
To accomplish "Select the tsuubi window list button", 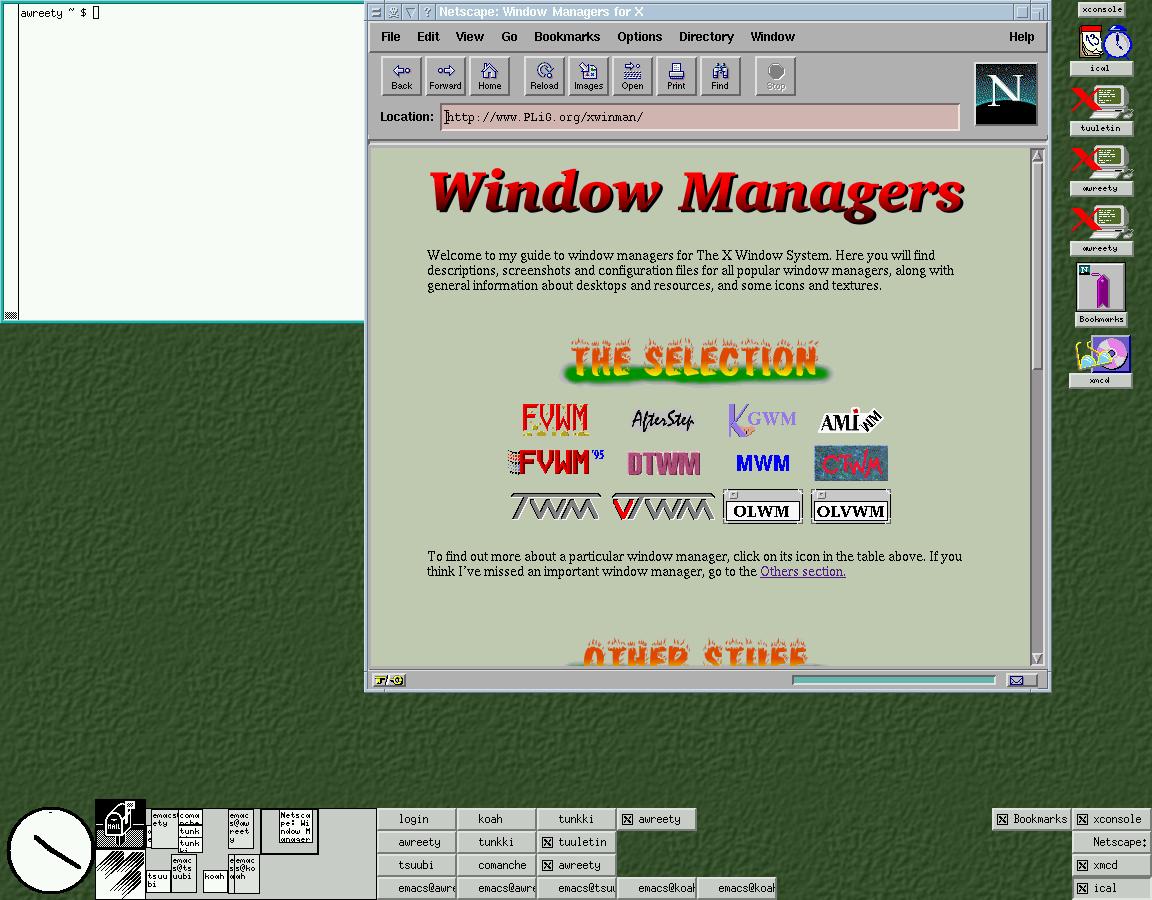I will [416, 865].
